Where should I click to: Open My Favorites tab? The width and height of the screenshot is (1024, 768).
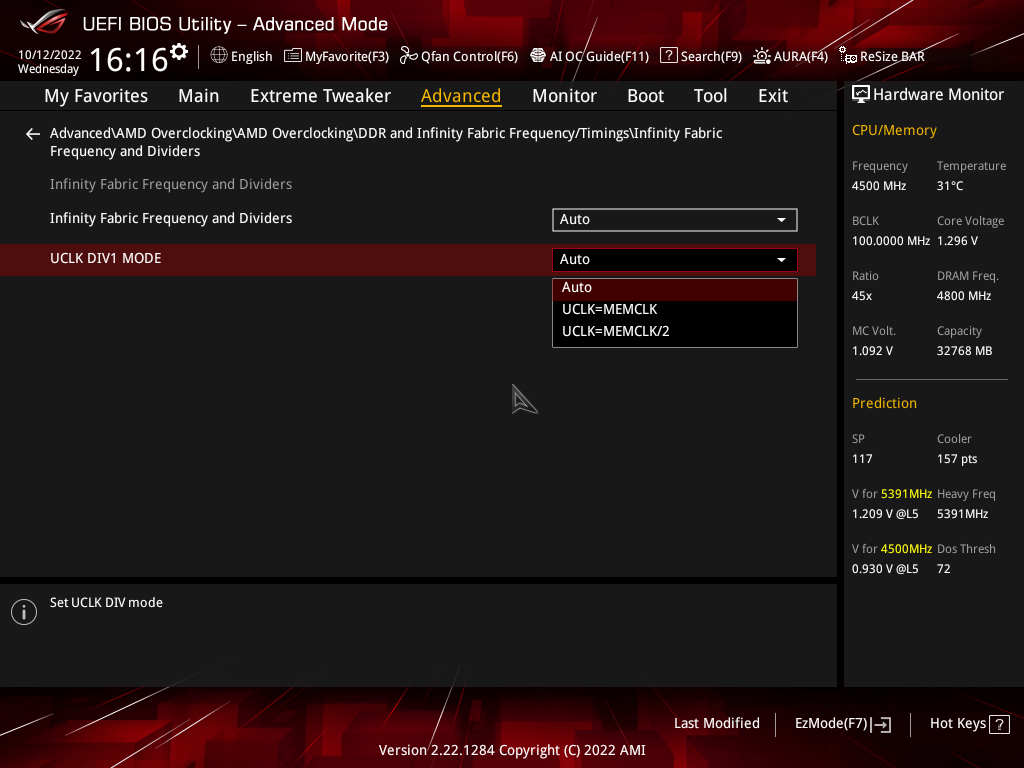(x=96, y=96)
